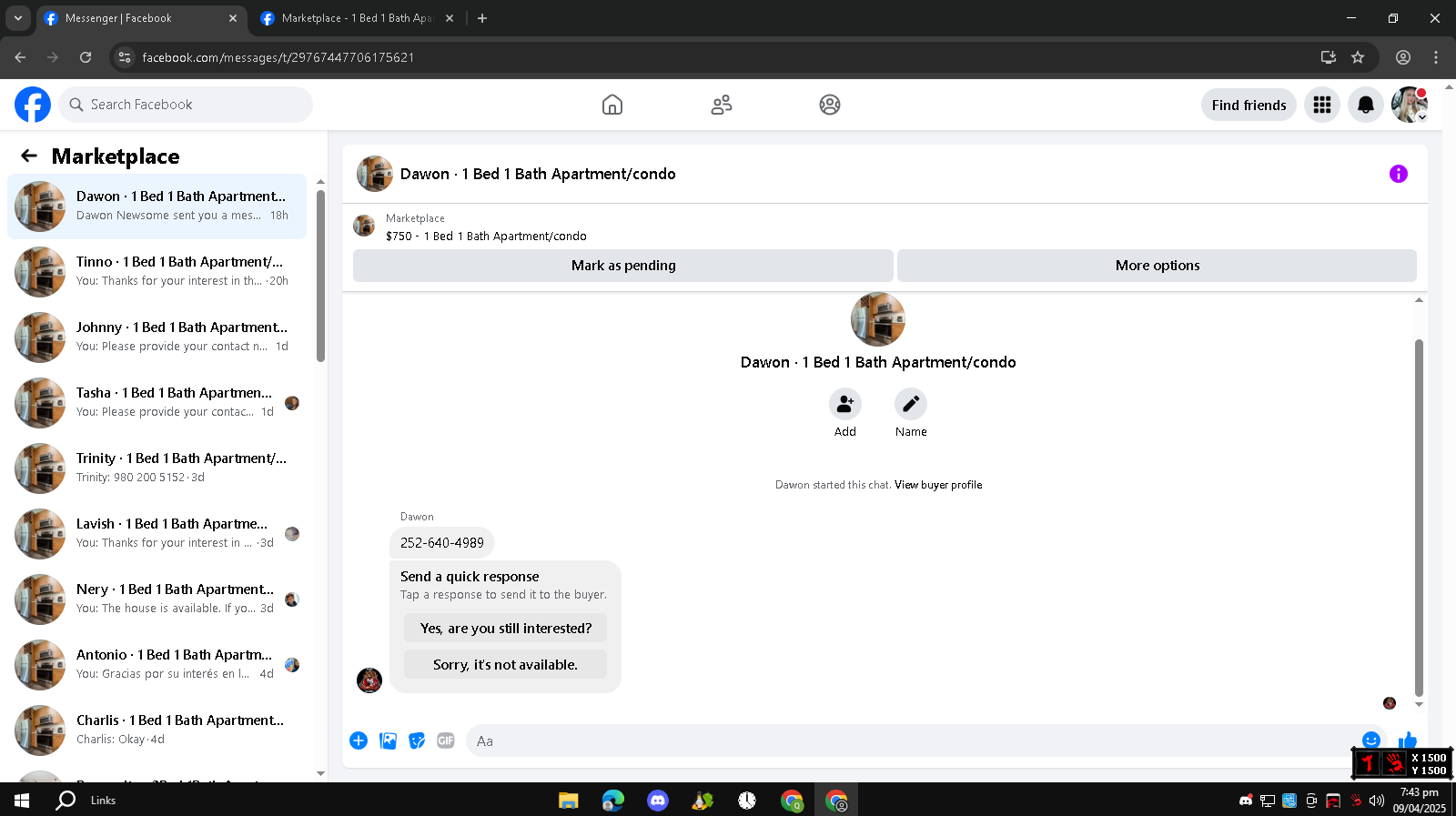This screenshot has width=1456, height=816.
Task: Open Microsoft Edge from the taskbar
Action: [x=613, y=801]
